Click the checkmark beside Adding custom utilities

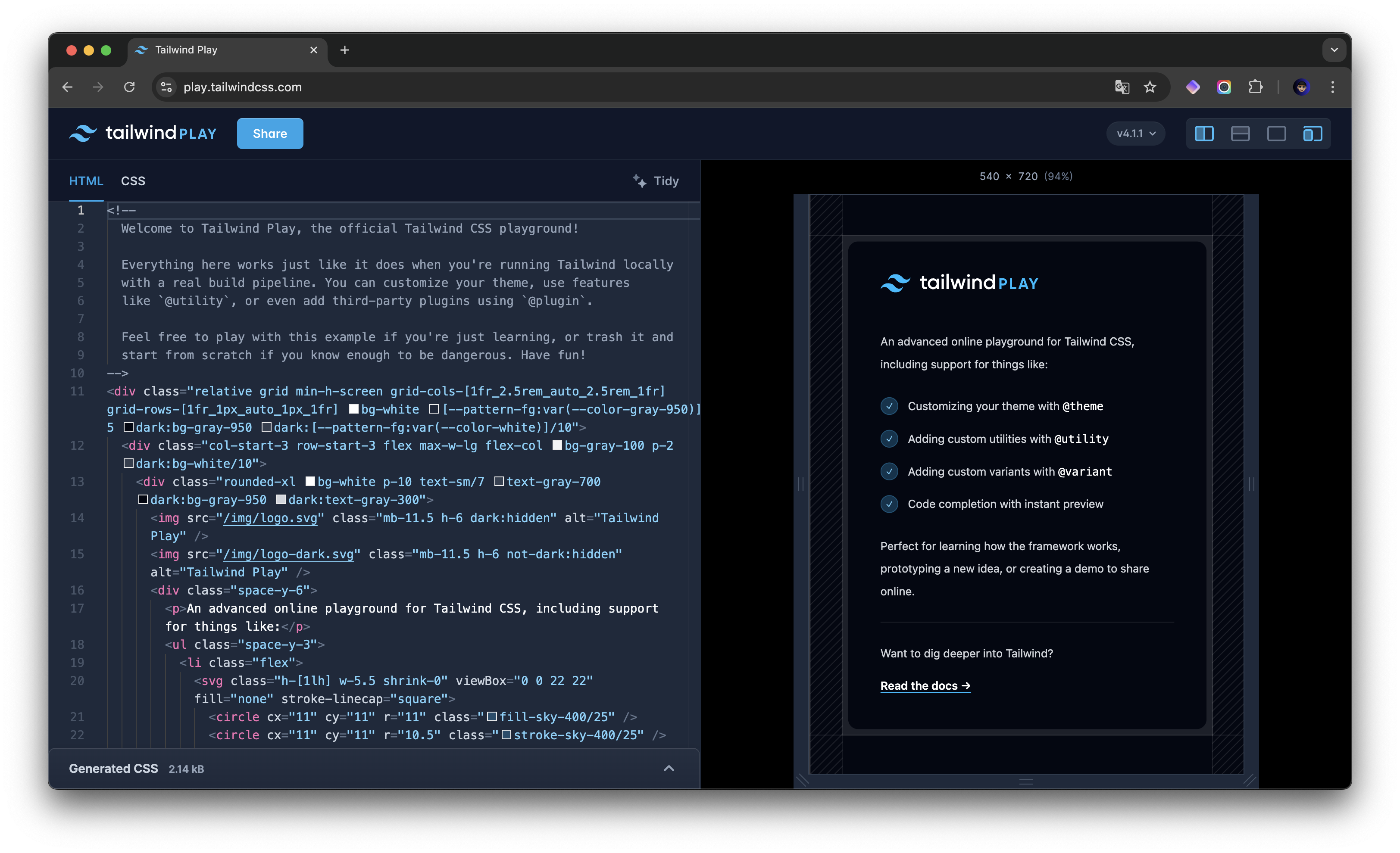(x=889, y=439)
